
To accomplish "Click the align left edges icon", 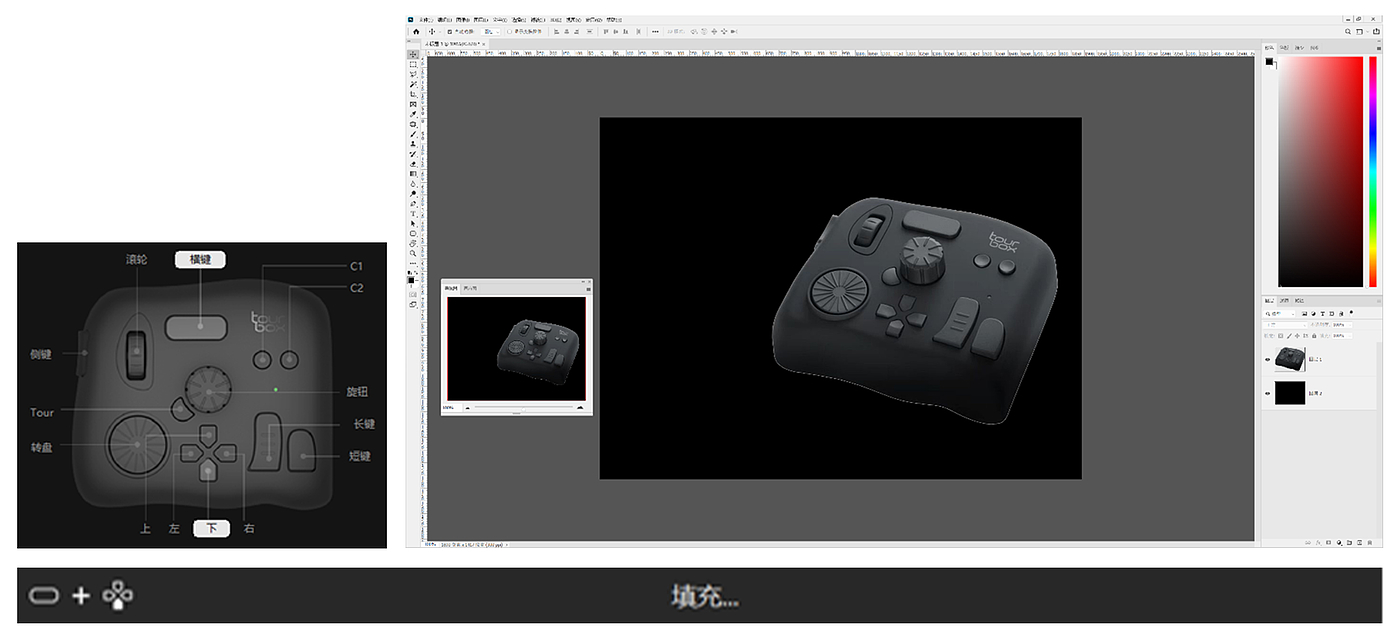I will 557,32.
